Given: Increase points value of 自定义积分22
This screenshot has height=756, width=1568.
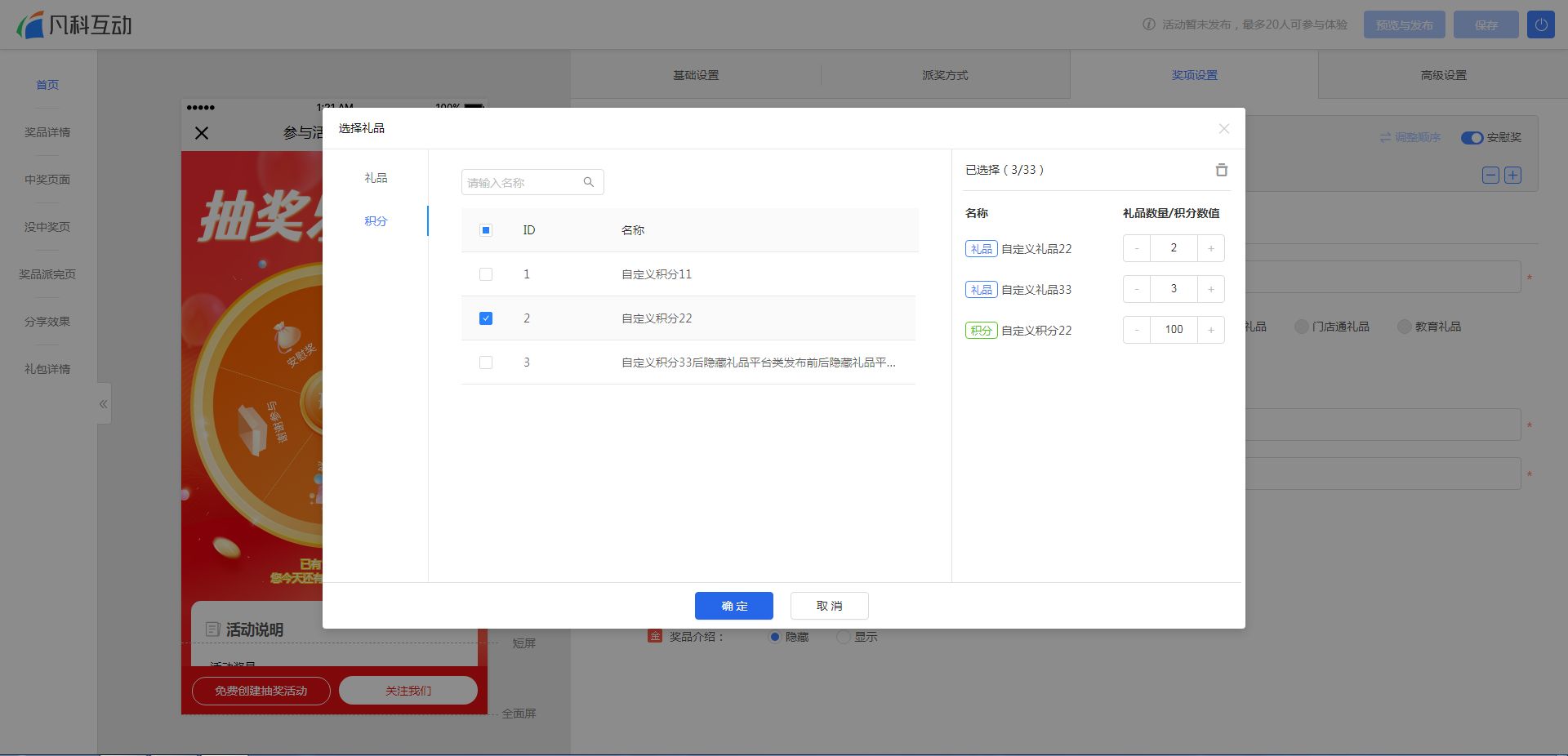Looking at the screenshot, I should point(1210,330).
